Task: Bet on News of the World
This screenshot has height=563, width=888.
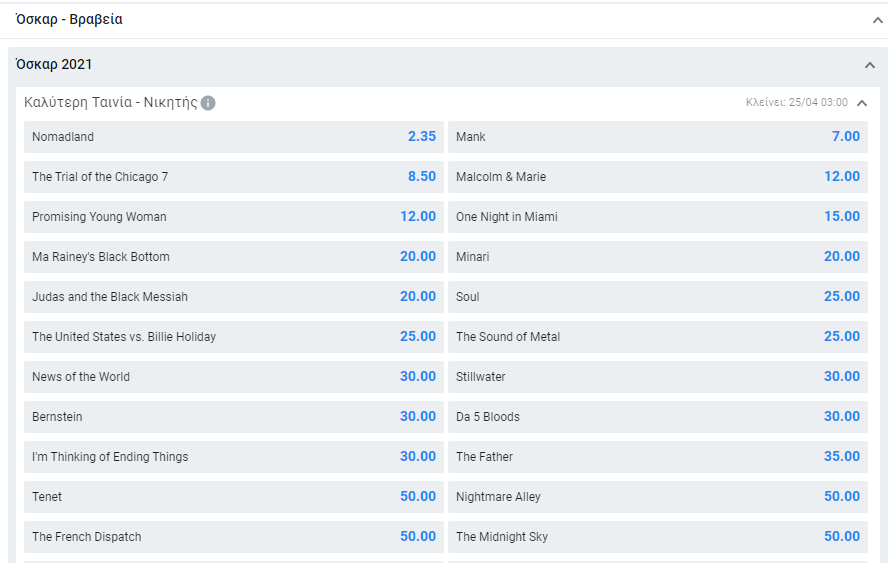Action: tap(233, 377)
